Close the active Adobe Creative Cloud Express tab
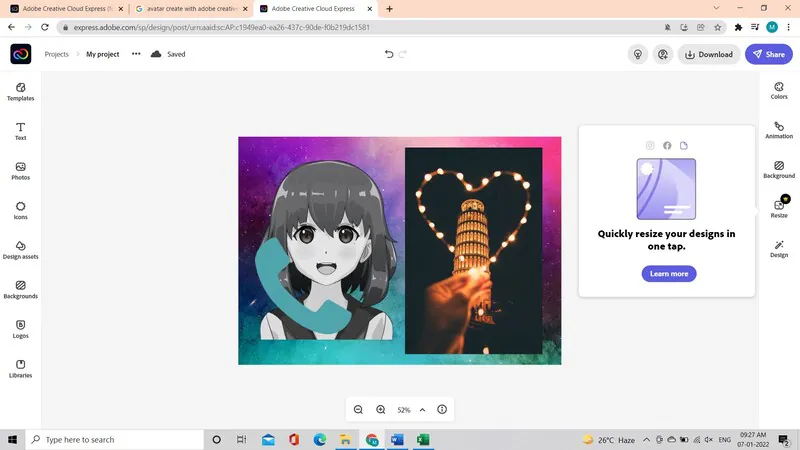The image size is (800, 450). (x=370, y=9)
